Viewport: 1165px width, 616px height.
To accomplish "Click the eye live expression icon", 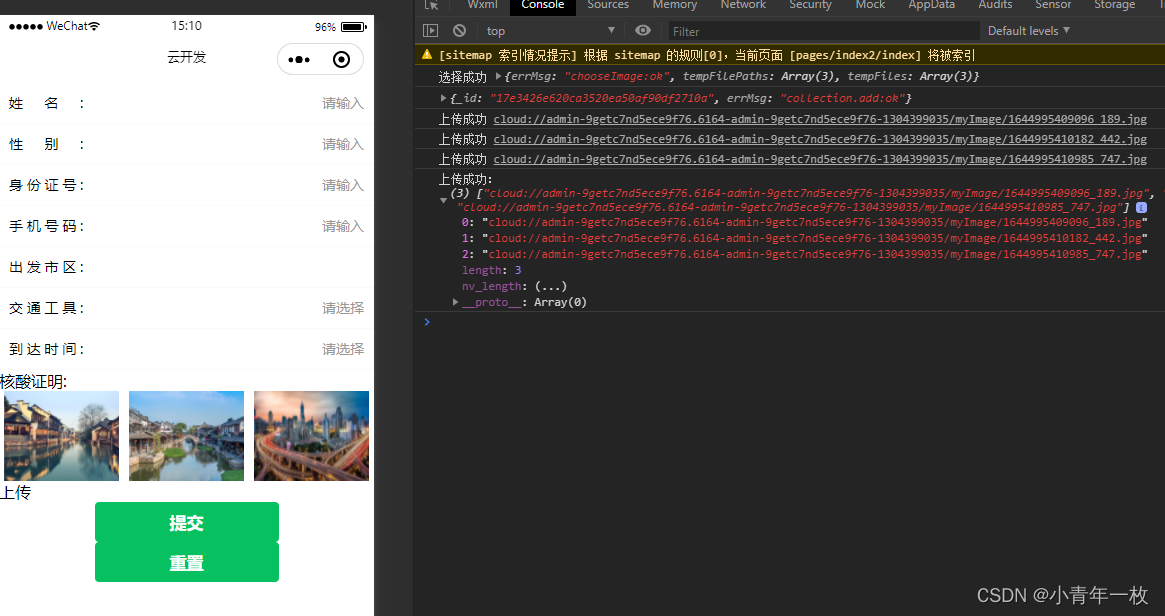I will click(643, 31).
